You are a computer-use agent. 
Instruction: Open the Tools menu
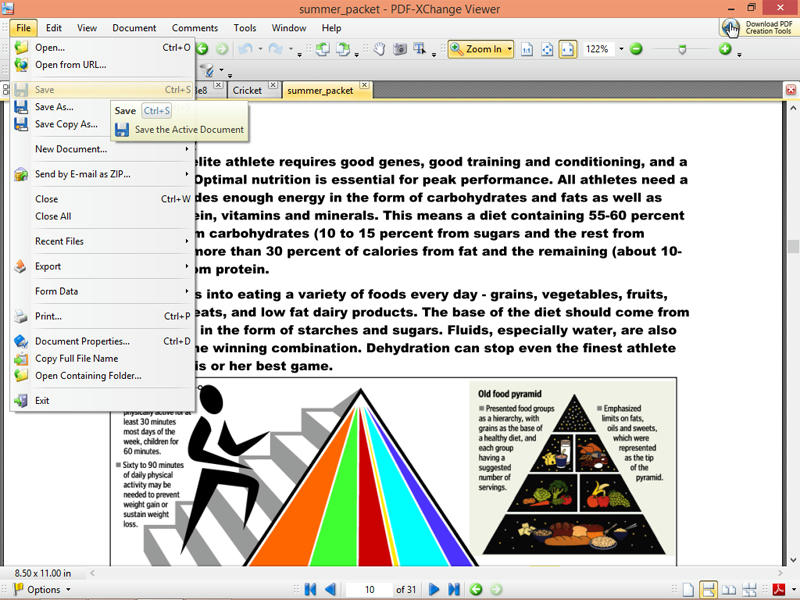click(245, 28)
